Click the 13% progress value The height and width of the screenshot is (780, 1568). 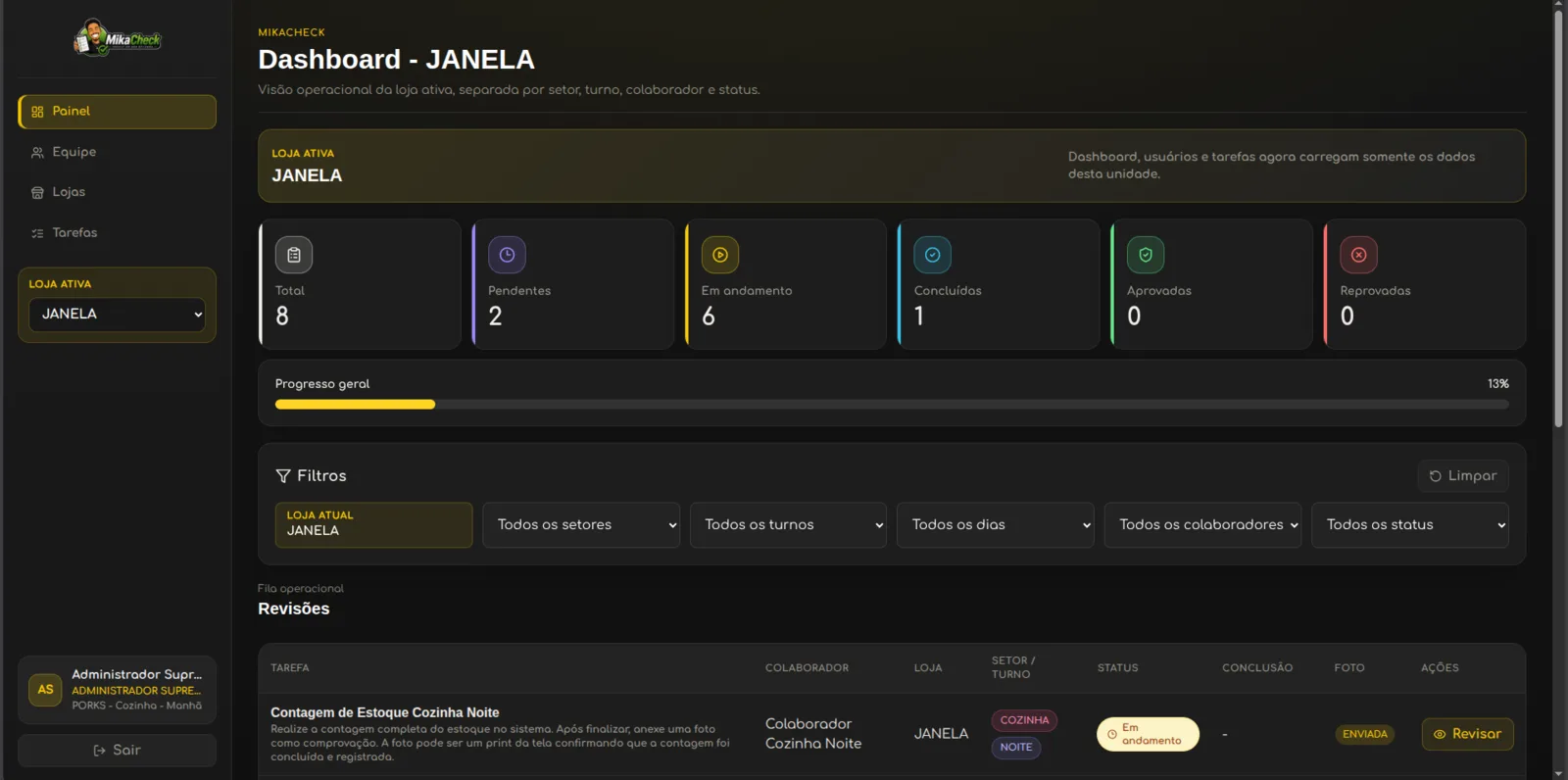(1498, 384)
